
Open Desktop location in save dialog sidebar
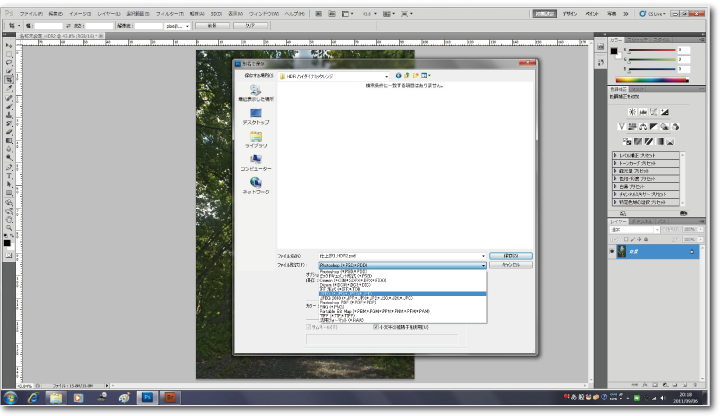coord(256,116)
